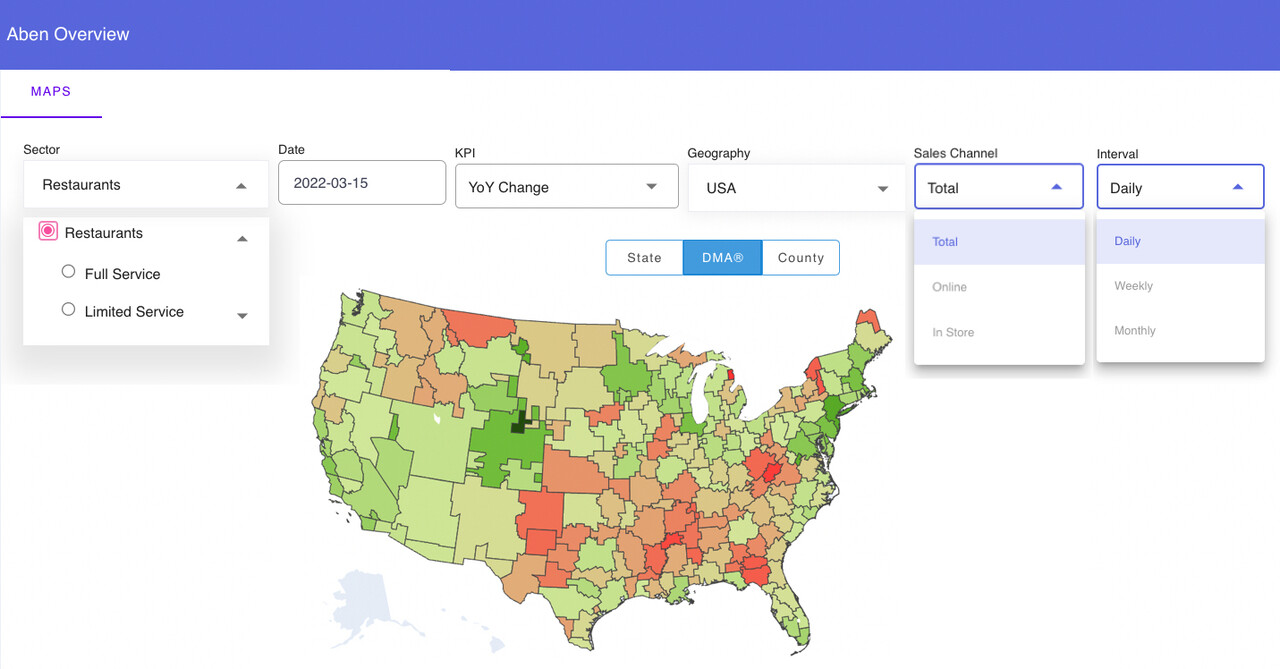1280x669 pixels.
Task: Click the KPI dropdown arrow
Action: tap(651, 186)
